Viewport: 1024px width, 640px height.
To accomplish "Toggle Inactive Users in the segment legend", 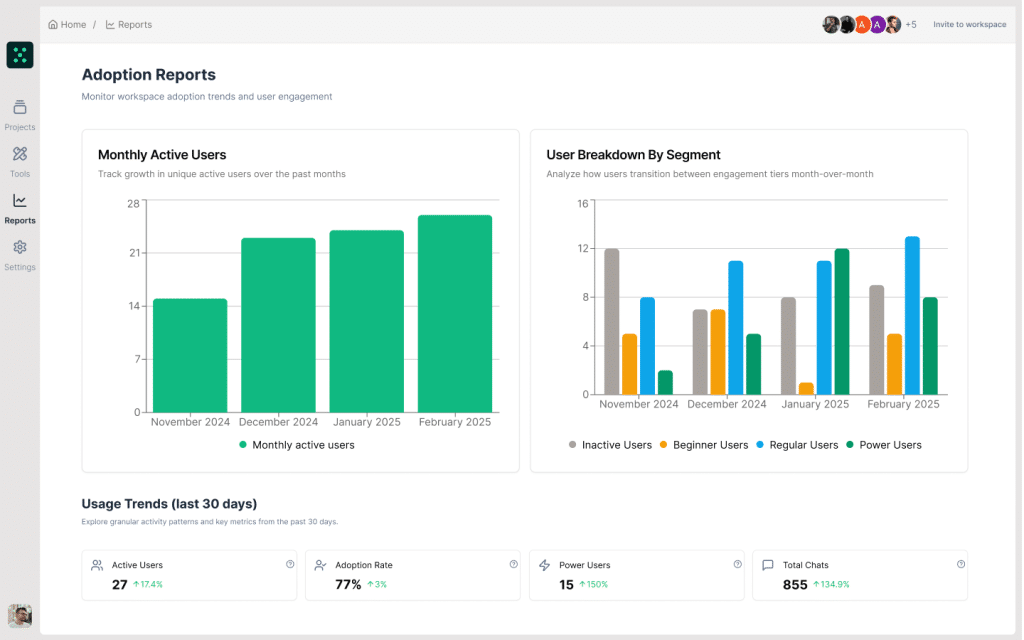I will click(x=610, y=444).
